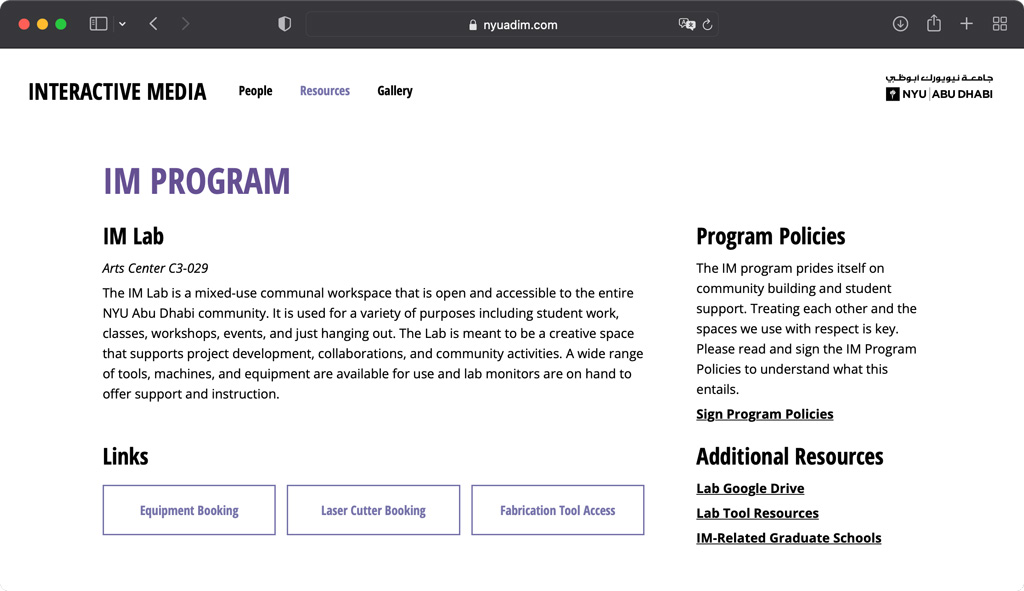Reload the nyuadim.com page

click(x=707, y=24)
